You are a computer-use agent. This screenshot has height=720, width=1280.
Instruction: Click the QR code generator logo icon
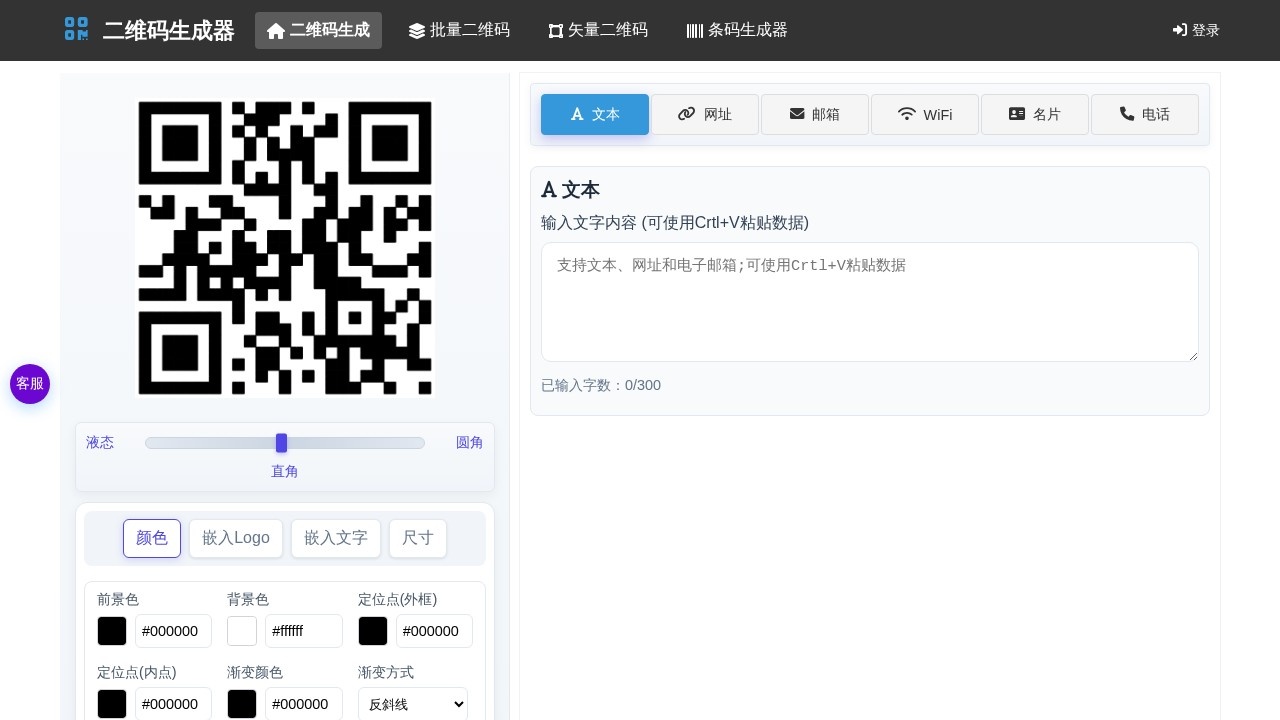(76, 29)
